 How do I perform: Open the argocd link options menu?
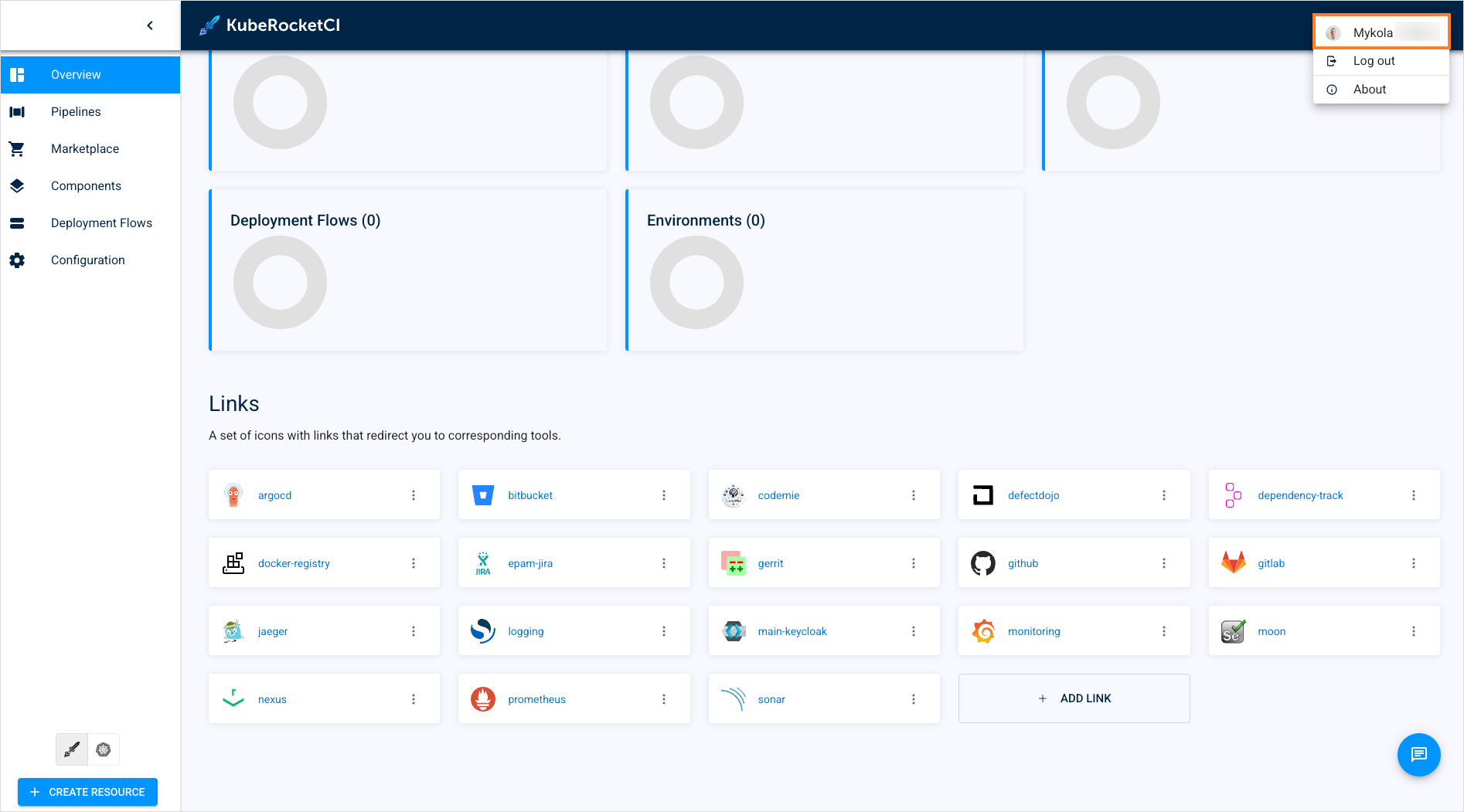414,495
